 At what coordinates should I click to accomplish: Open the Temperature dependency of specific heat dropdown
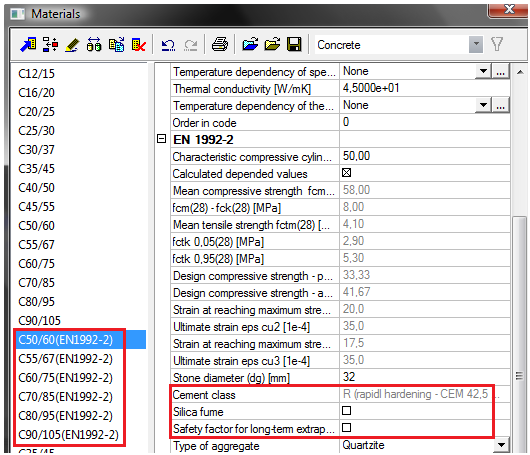[483, 71]
